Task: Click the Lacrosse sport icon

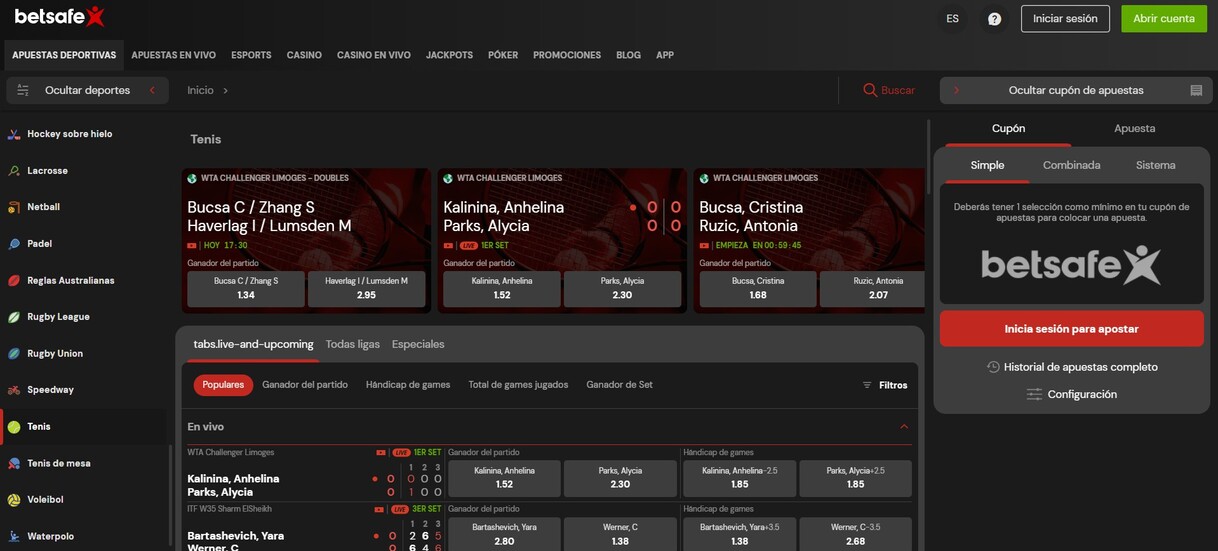Action: (14, 171)
